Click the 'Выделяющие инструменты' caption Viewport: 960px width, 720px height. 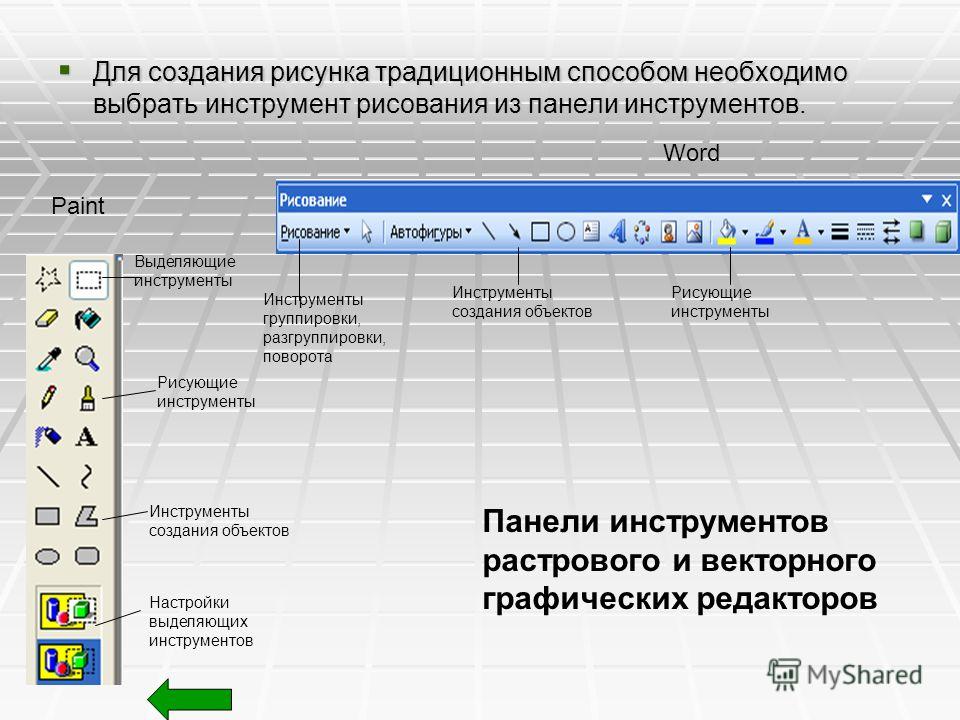pos(184,271)
